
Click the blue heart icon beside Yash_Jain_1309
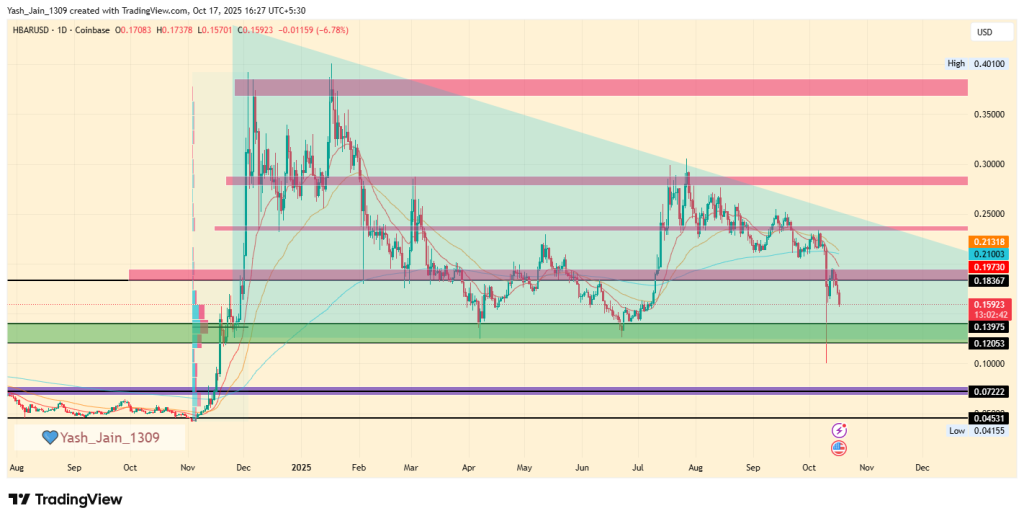[48, 437]
